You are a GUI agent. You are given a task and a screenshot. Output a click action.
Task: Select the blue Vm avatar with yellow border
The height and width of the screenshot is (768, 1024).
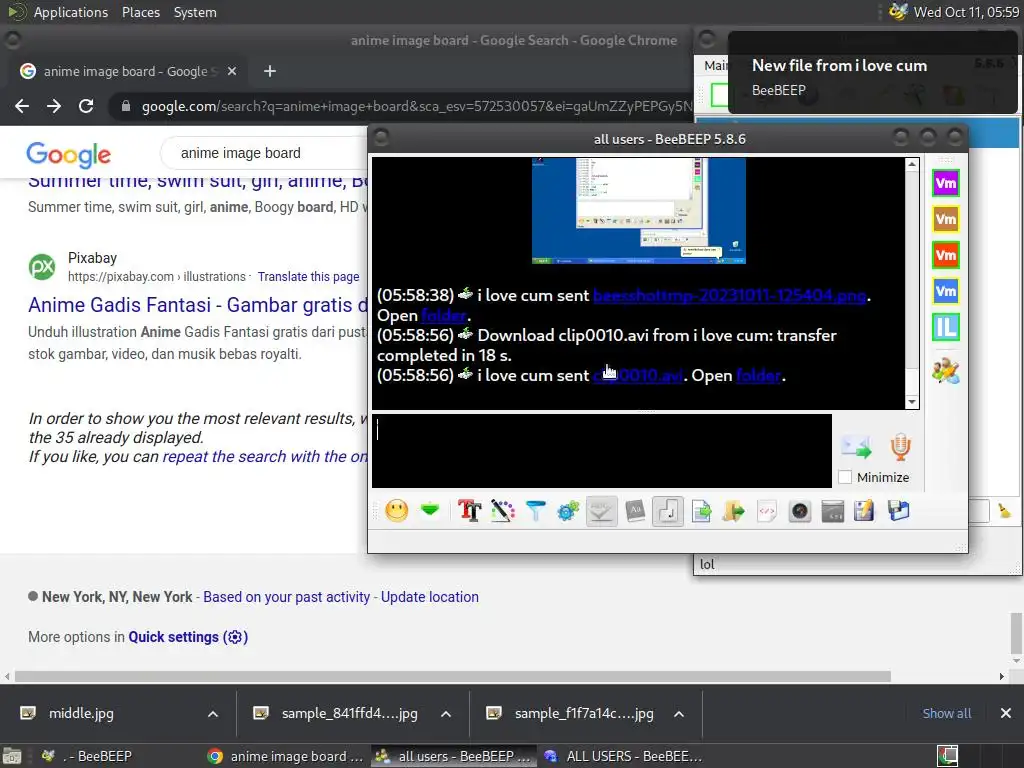(x=946, y=291)
